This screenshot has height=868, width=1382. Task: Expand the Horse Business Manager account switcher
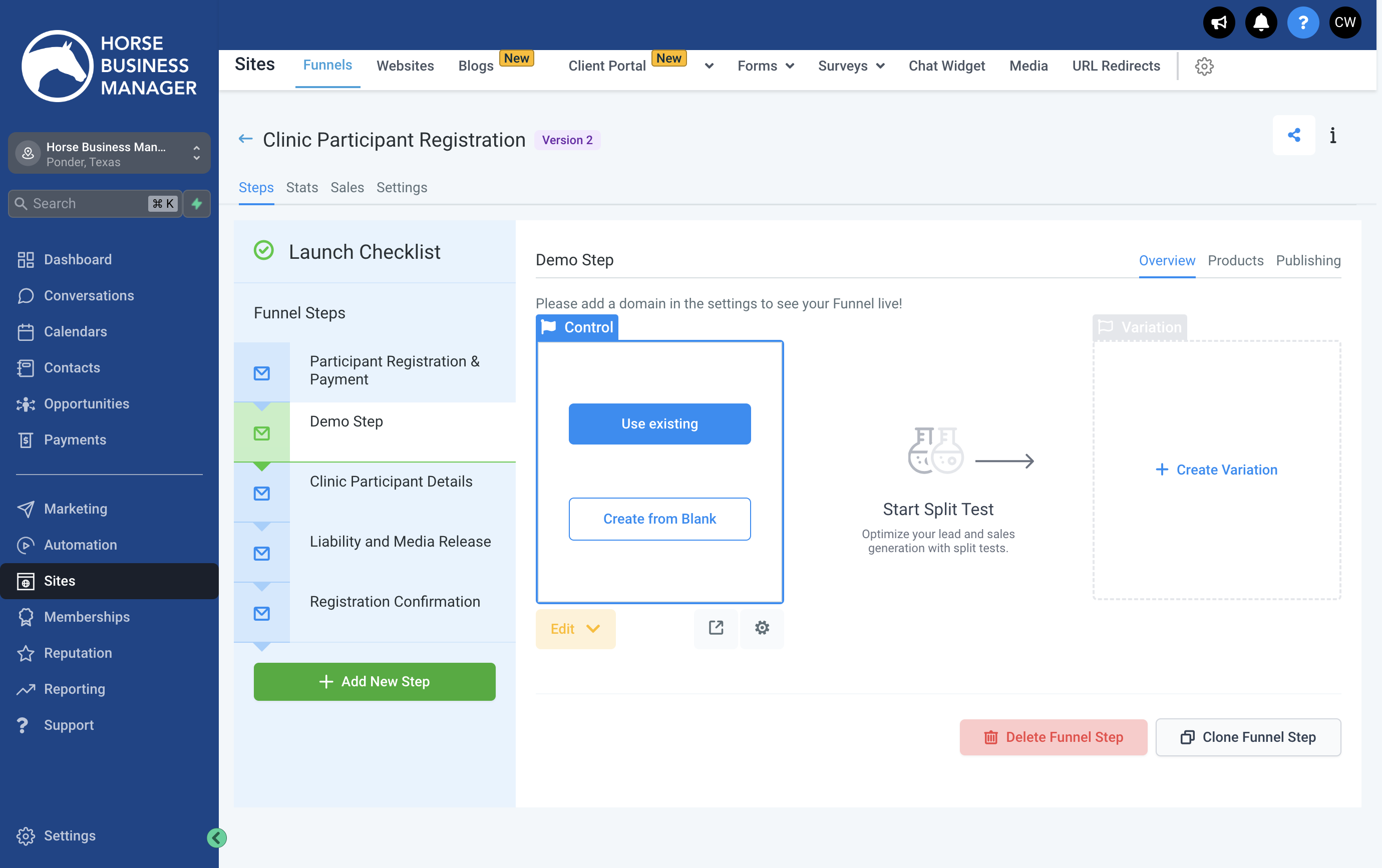click(109, 153)
